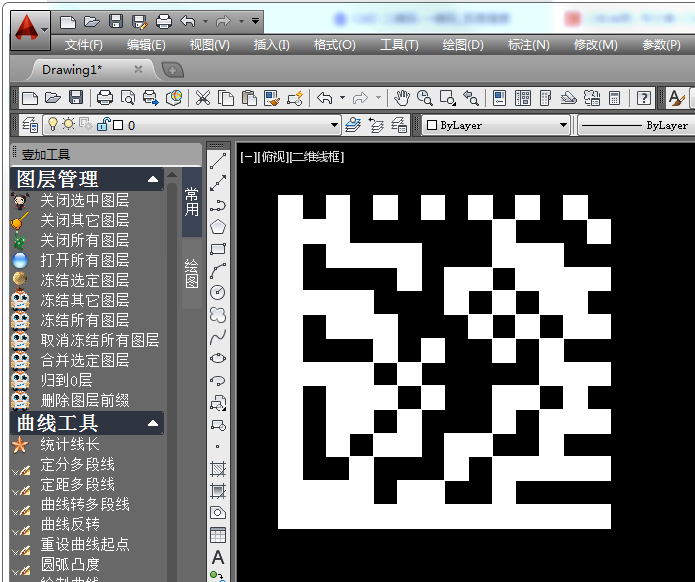Click the Zoom Window icon
695x582 pixels.
[448, 98]
